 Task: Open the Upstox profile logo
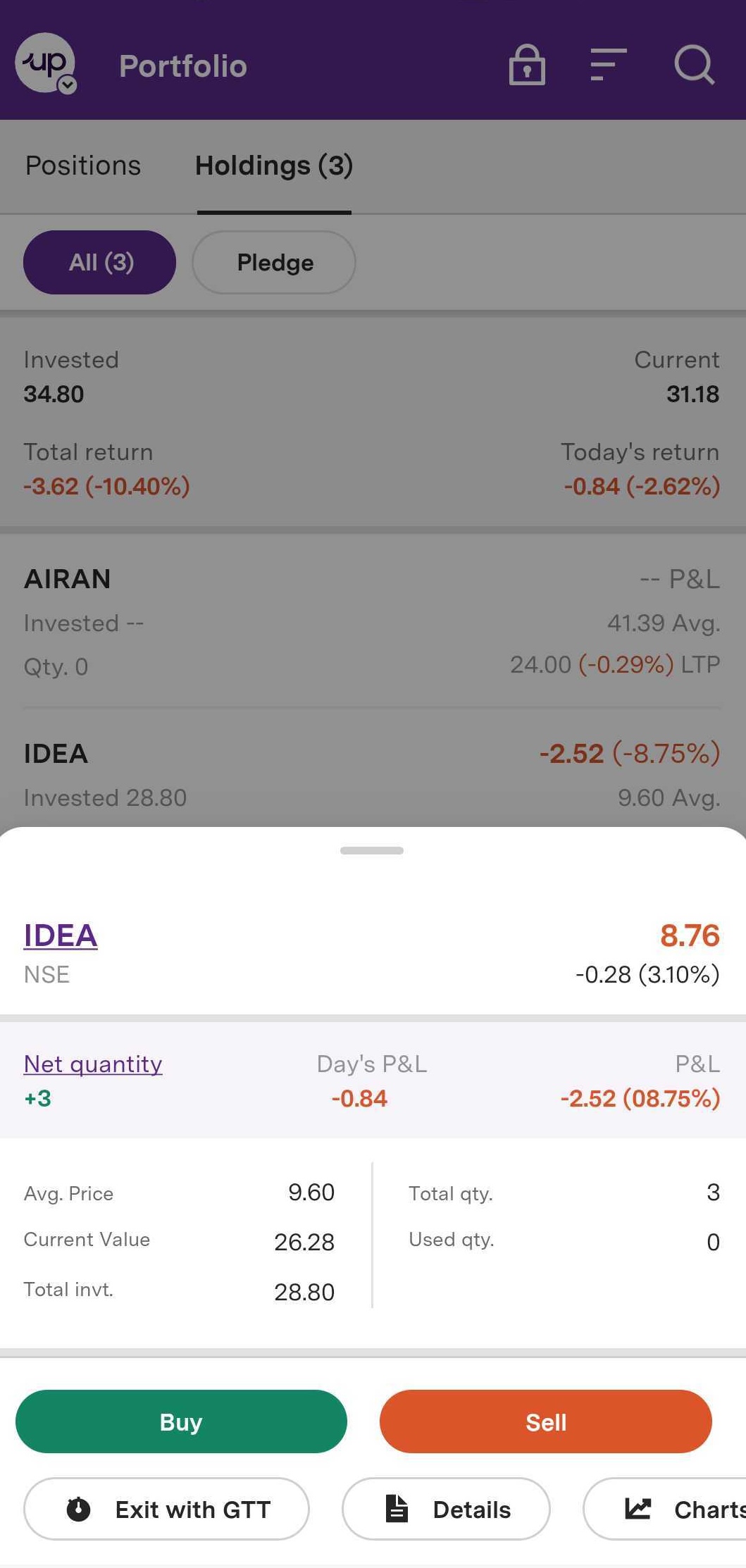coord(44,63)
